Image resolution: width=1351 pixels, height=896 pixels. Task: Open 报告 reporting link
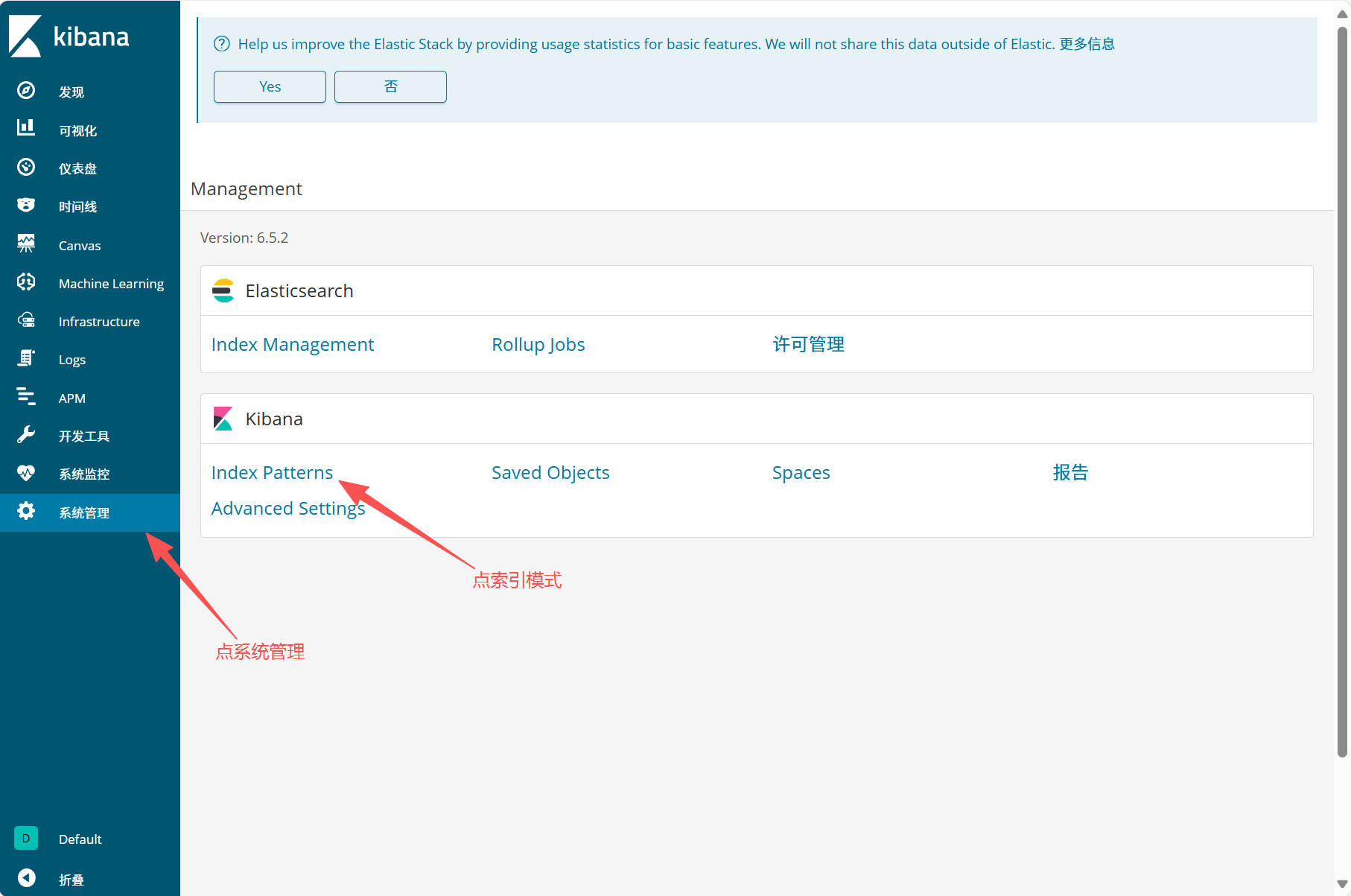coord(1070,472)
